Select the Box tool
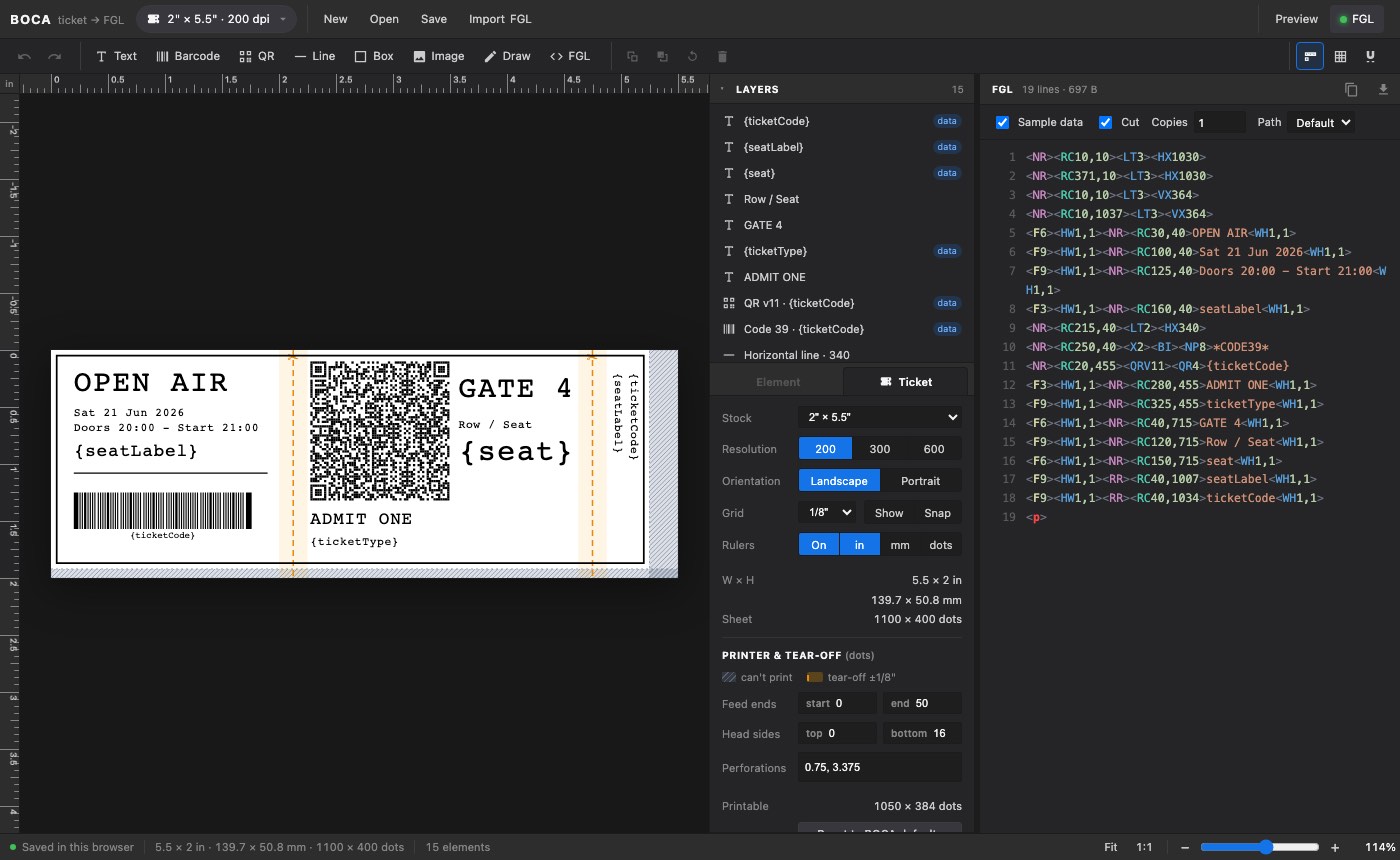The width and height of the screenshot is (1400, 860). [x=374, y=56]
